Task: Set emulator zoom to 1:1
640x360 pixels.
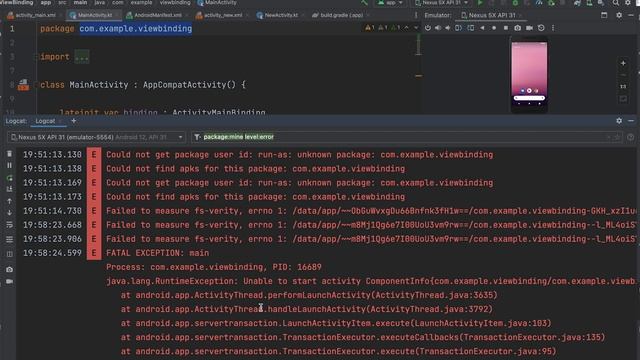Action: point(623,87)
